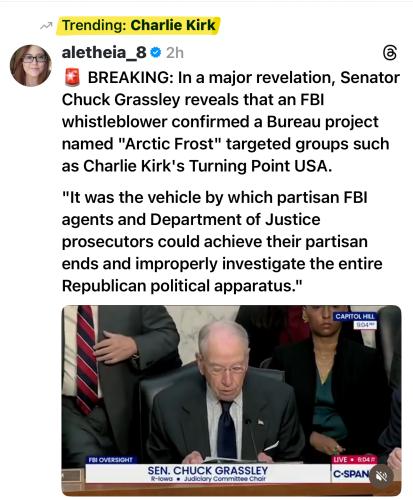Open aletheia_8's profile picture
The width and height of the screenshot is (413, 500).
31,66
